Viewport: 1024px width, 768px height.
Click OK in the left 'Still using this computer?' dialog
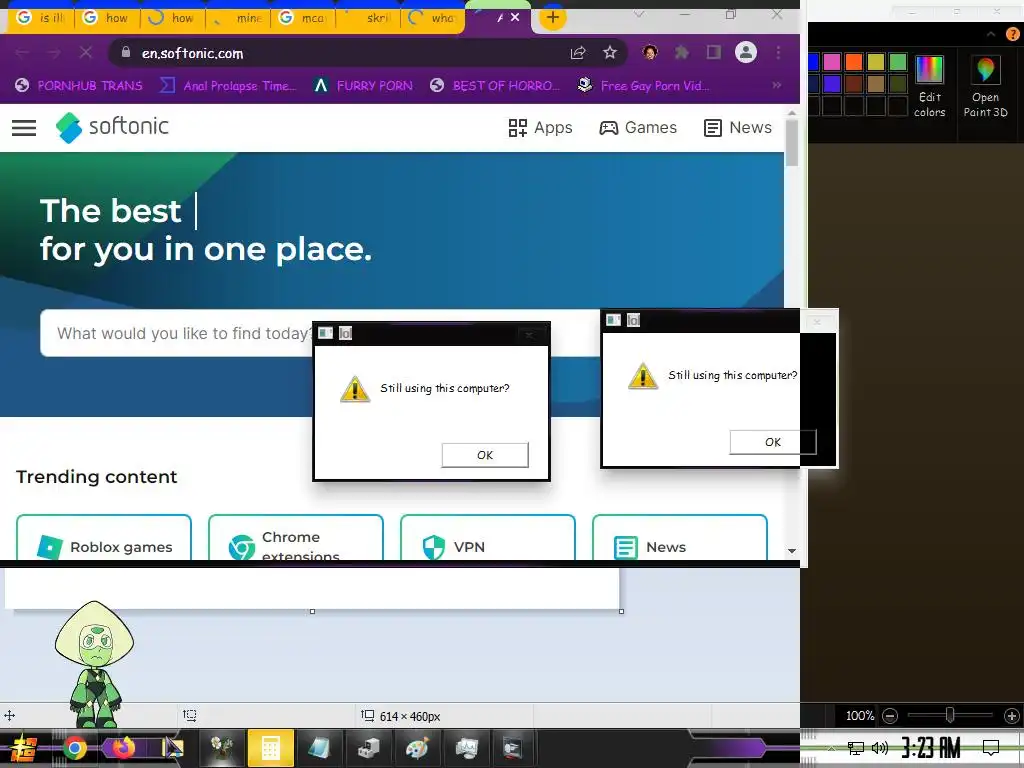(x=485, y=455)
